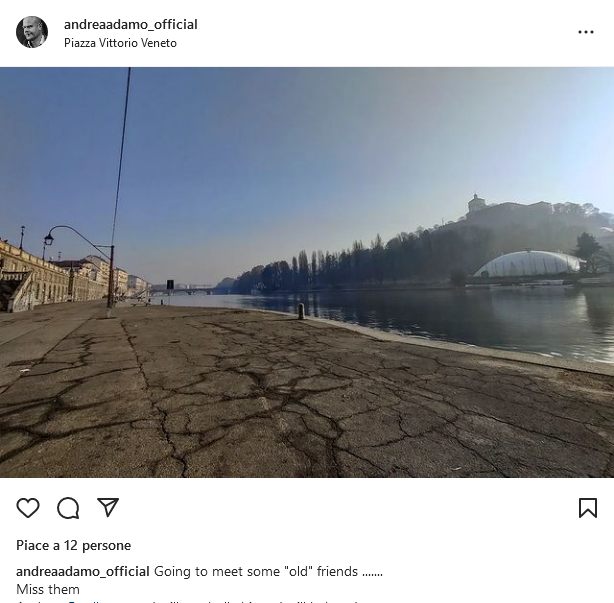Open andreaadamo_official profile picture avatar
This screenshot has height=603, width=614.
click(32, 32)
